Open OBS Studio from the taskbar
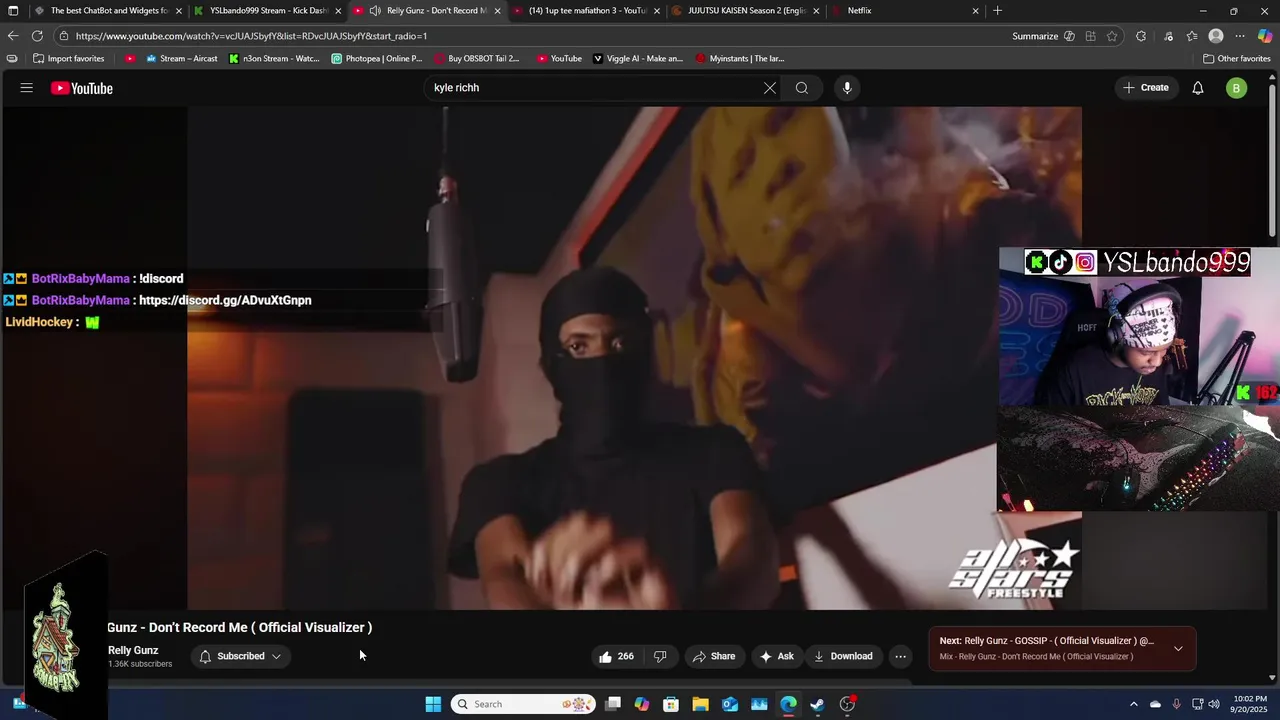The image size is (1280, 720). (x=848, y=704)
